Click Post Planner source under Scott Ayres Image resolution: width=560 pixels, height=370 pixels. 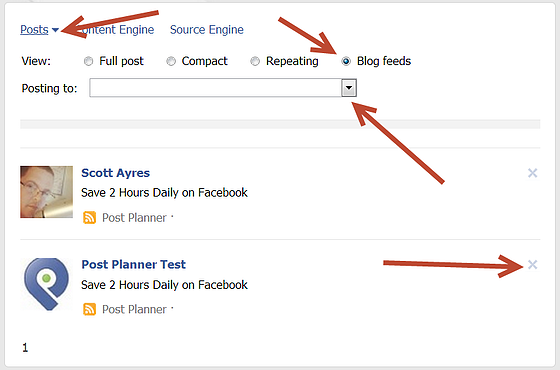click(134, 218)
